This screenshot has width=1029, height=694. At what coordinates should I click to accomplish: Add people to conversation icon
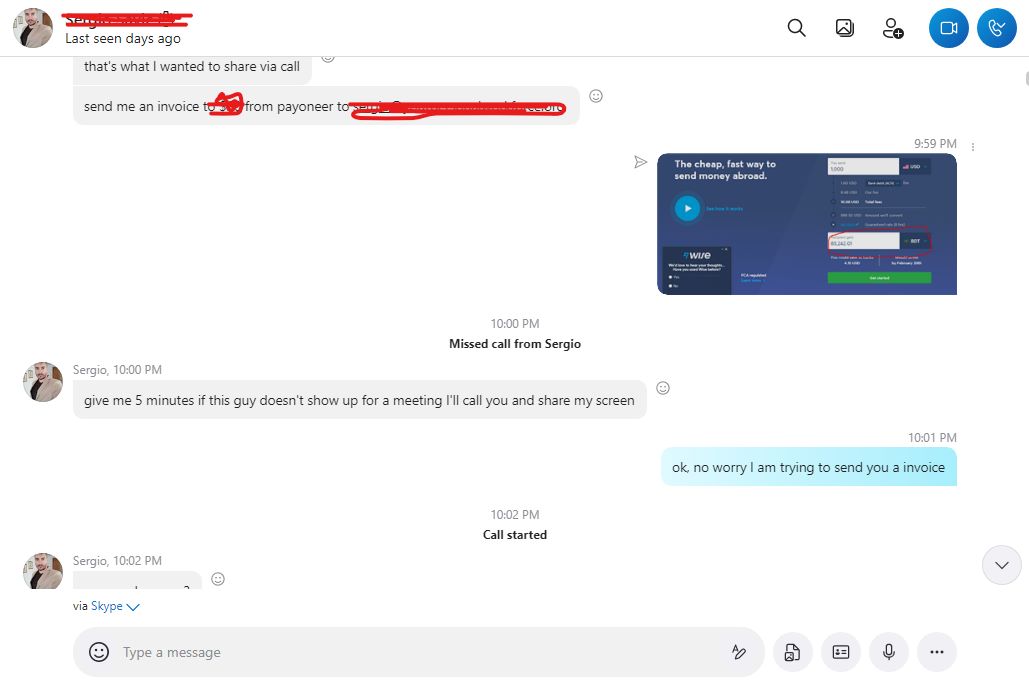tap(892, 28)
